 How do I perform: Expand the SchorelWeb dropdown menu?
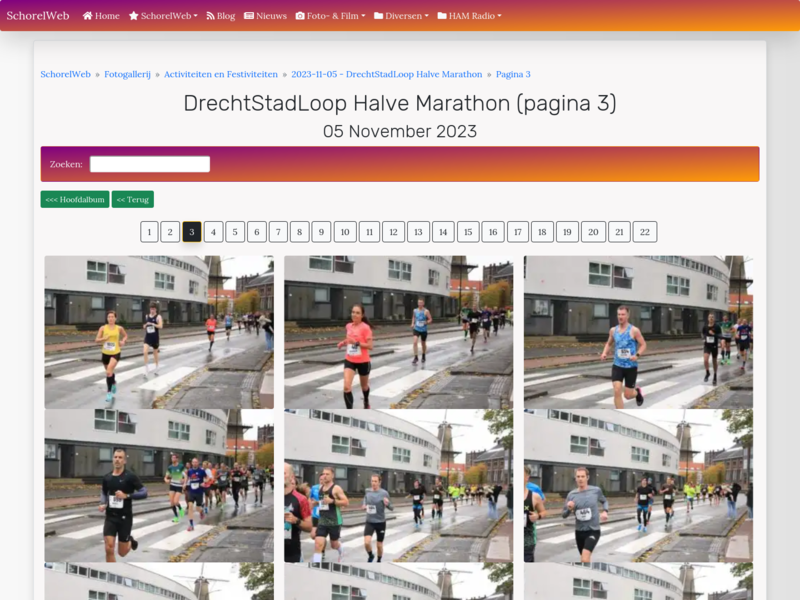[163, 16]
